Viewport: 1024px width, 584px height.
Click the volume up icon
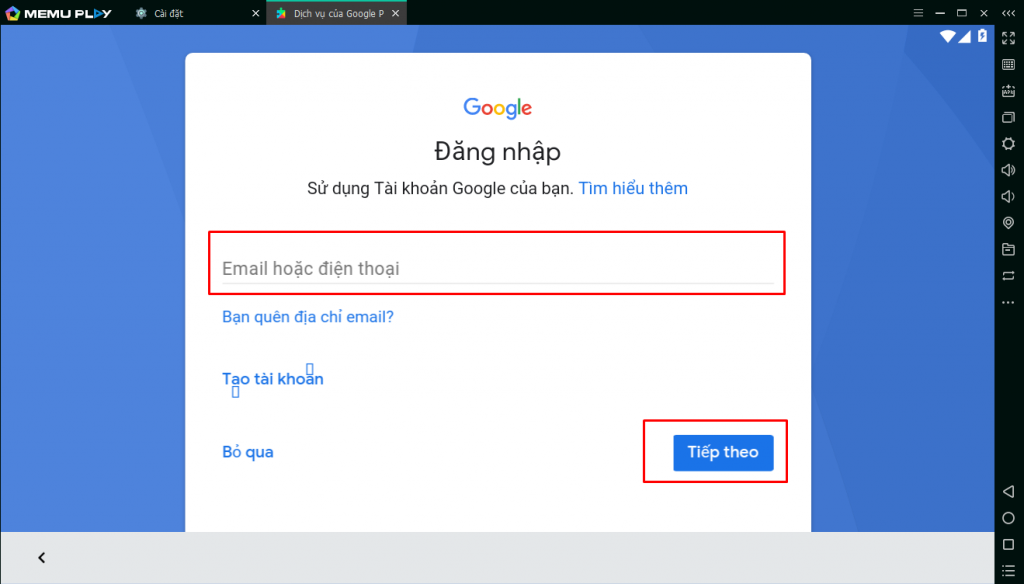(x=1008, y=170)
